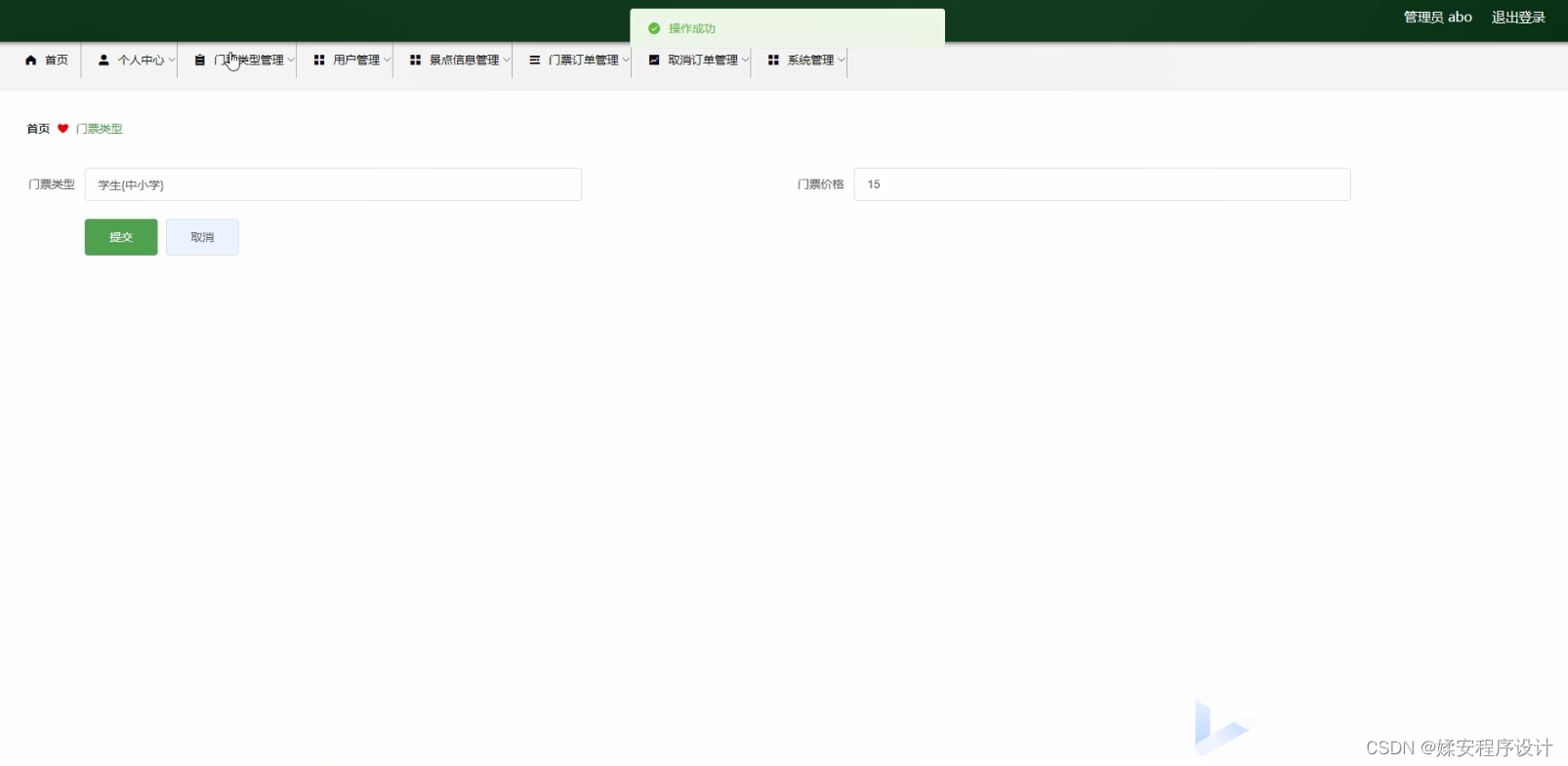Open the 首页 menu item
1568x766 pixels.
pyautogui.click(x=47, y=60)
